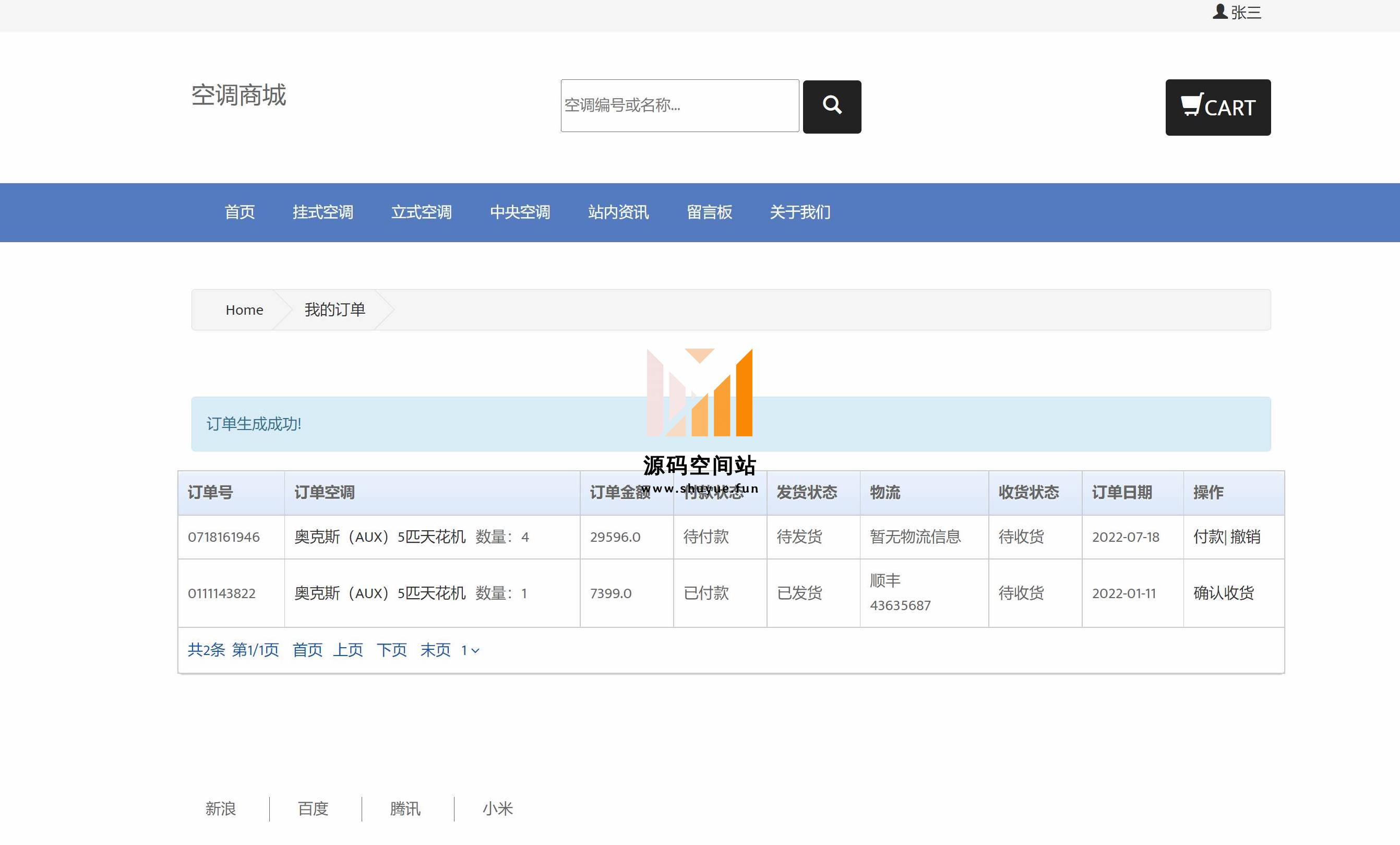Image resolution: width=1400 pixels, height=845 pixels.
Task: Click 撤销 for order 0718161946
Action: tap(1246, 537)
